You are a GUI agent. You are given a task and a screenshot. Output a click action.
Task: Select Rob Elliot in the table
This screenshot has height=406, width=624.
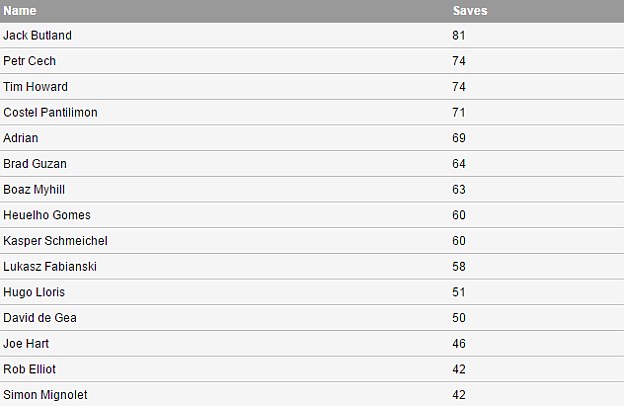point(30,369)
